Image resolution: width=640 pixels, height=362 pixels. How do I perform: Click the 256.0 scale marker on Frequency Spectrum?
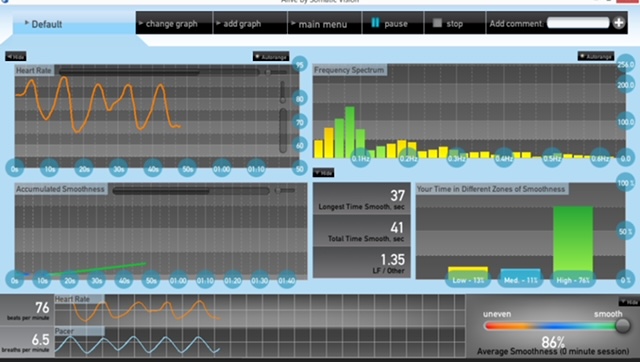(626, 64)
